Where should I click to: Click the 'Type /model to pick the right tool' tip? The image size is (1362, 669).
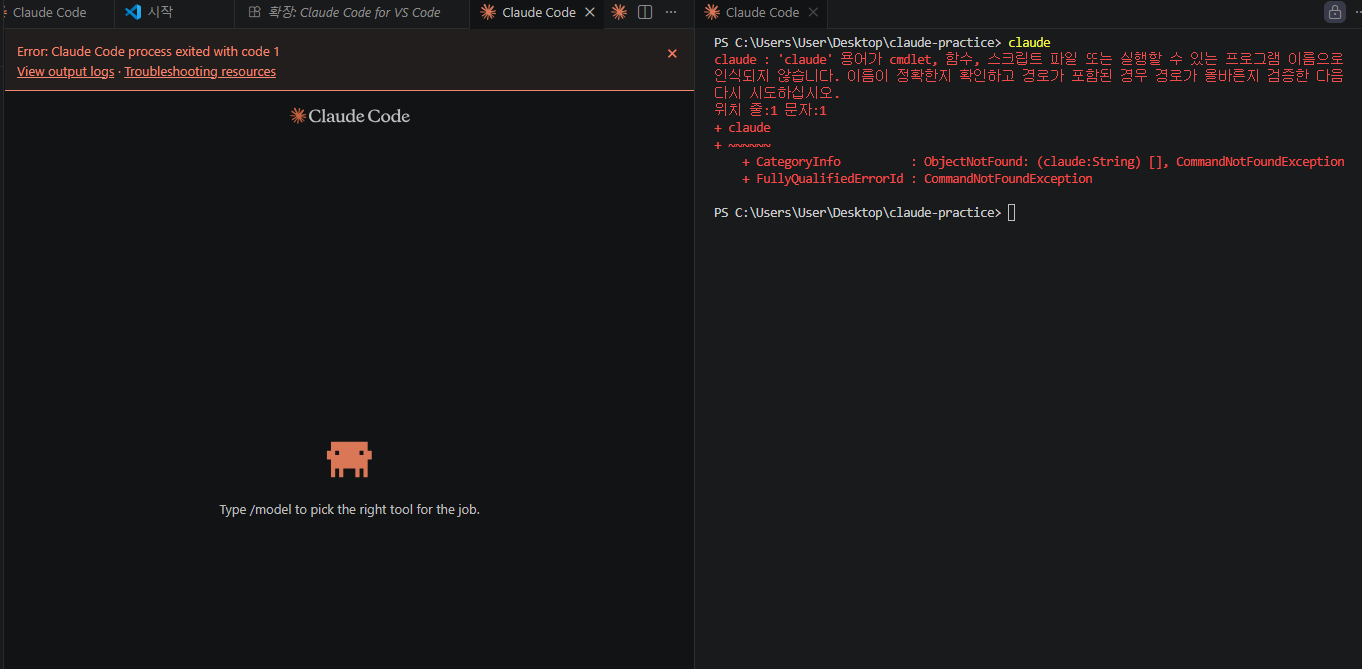(x=349, y=509)
